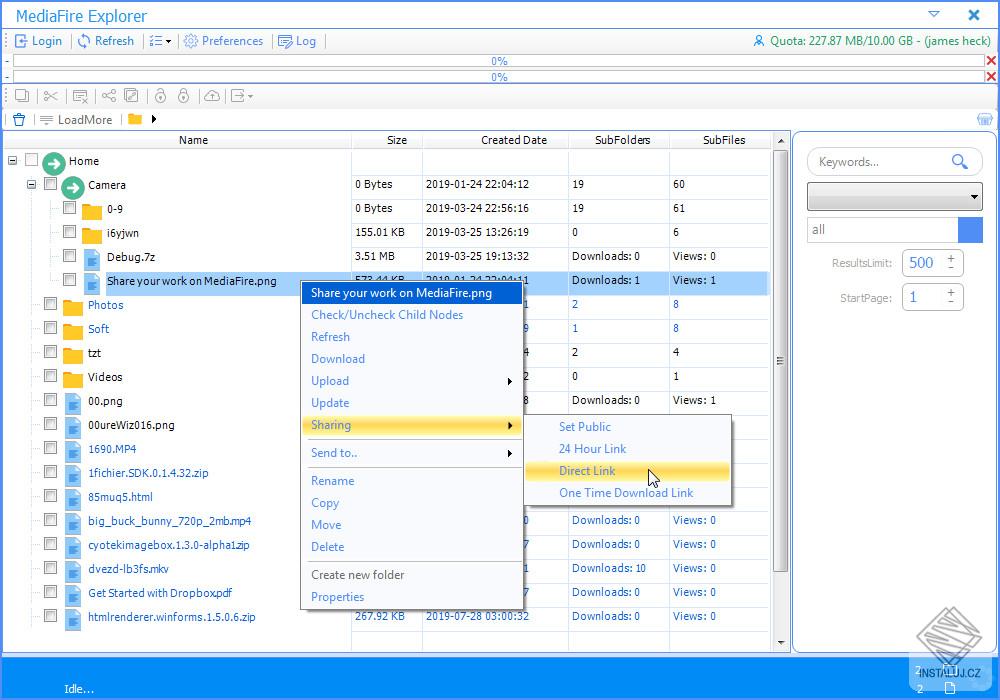Click the open padlock icon
This screenshot has width=1000, height=700.
click(161, 96)
